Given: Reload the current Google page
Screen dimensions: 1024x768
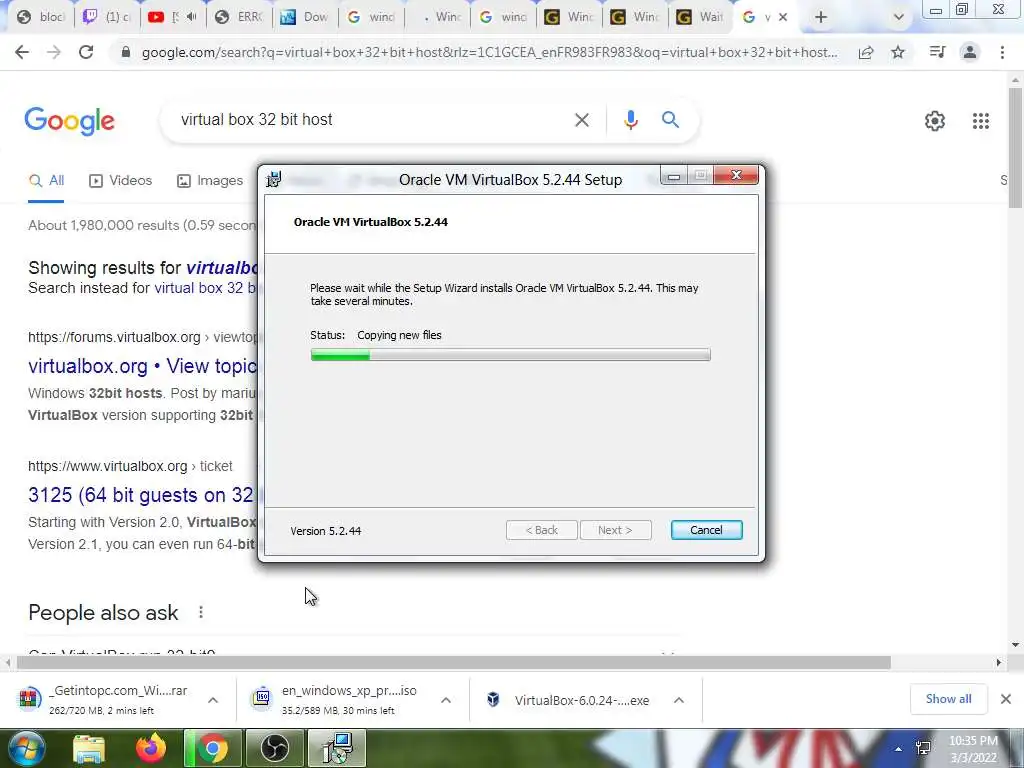Looking at the screenshot, I should point(86,52).
